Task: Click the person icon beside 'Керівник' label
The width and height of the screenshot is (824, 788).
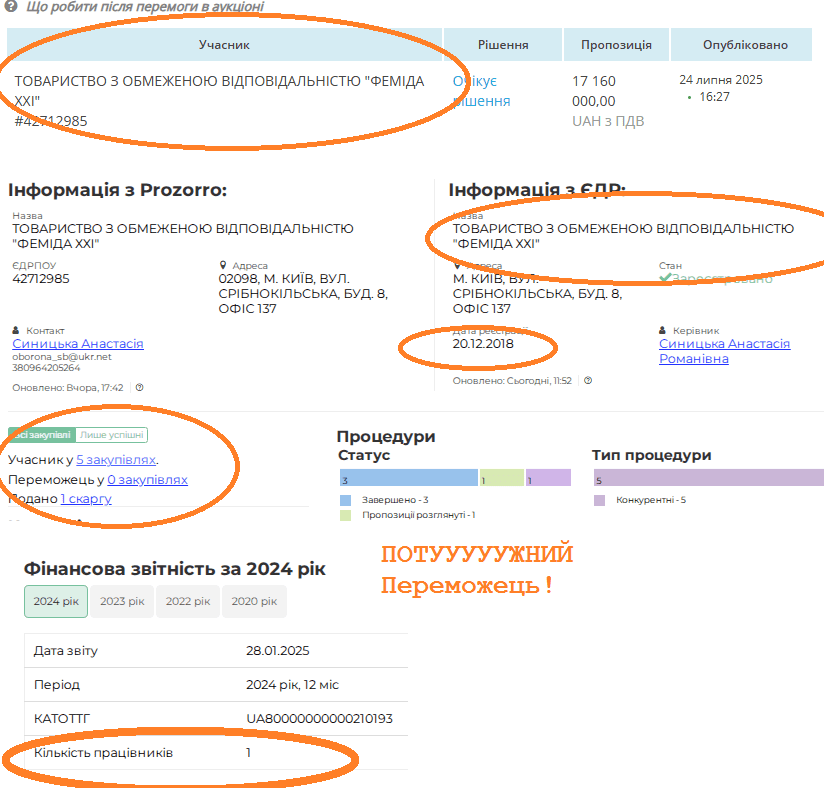Action: pyautogui.click(x=664, y=330)
